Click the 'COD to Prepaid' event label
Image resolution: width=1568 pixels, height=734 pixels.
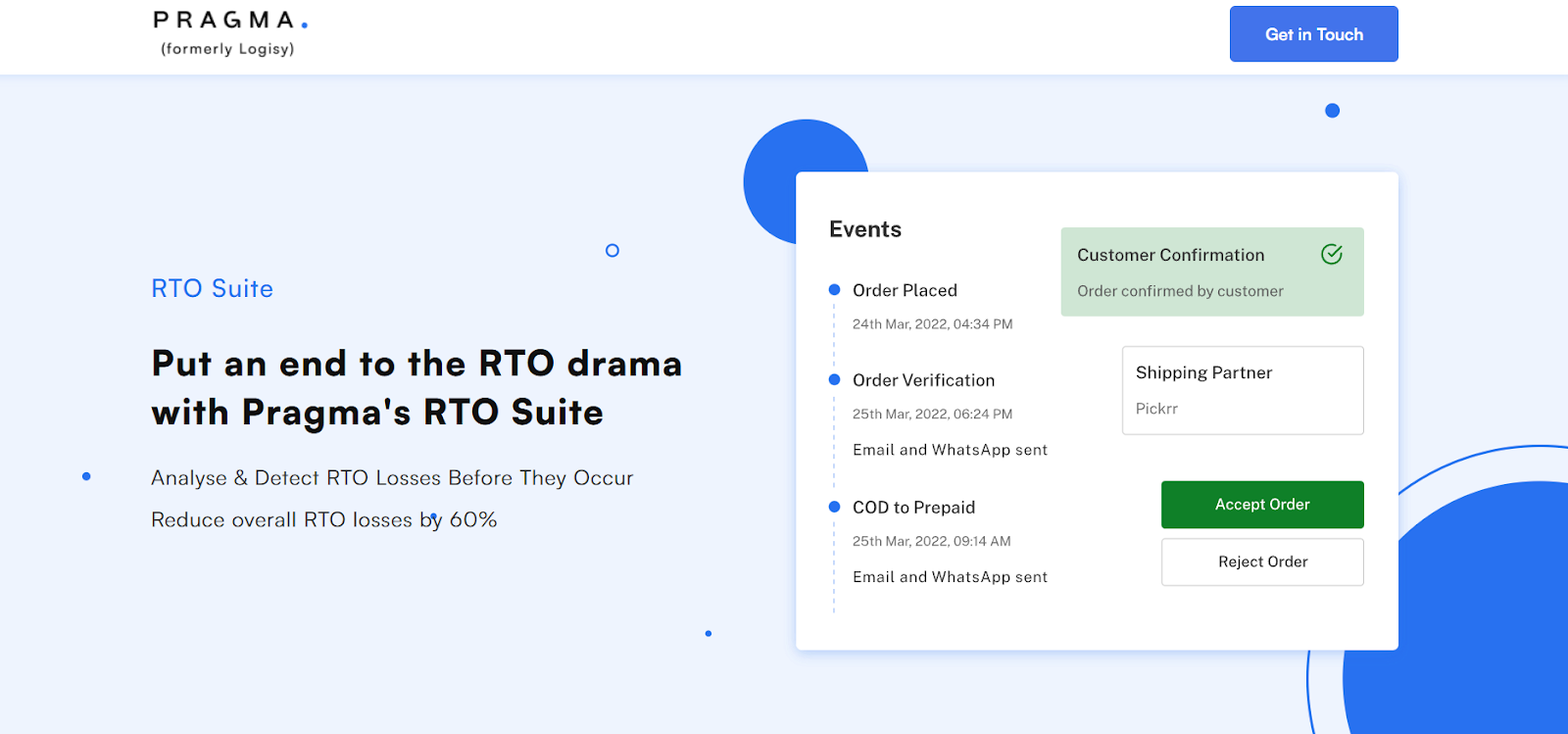(913, 508)
